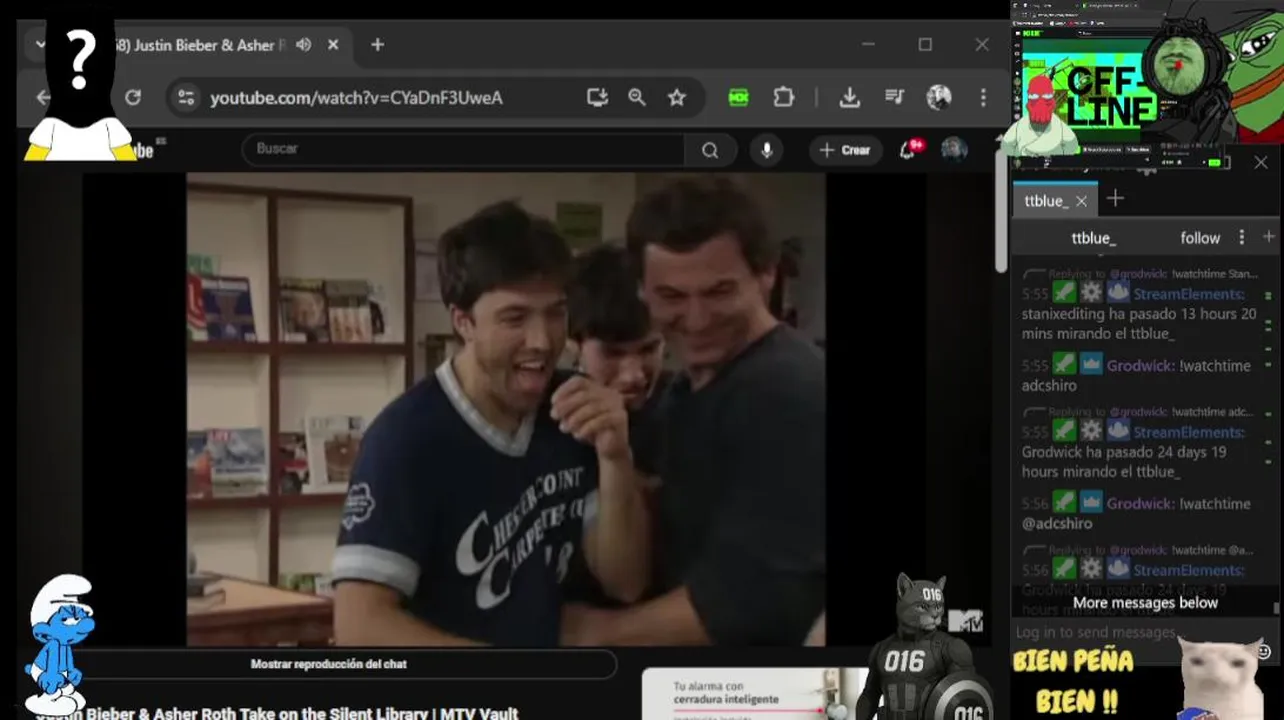The image size is (1284, 720).
Task: Open the Chrome tab search chevron
Action: tap(40, 44)
